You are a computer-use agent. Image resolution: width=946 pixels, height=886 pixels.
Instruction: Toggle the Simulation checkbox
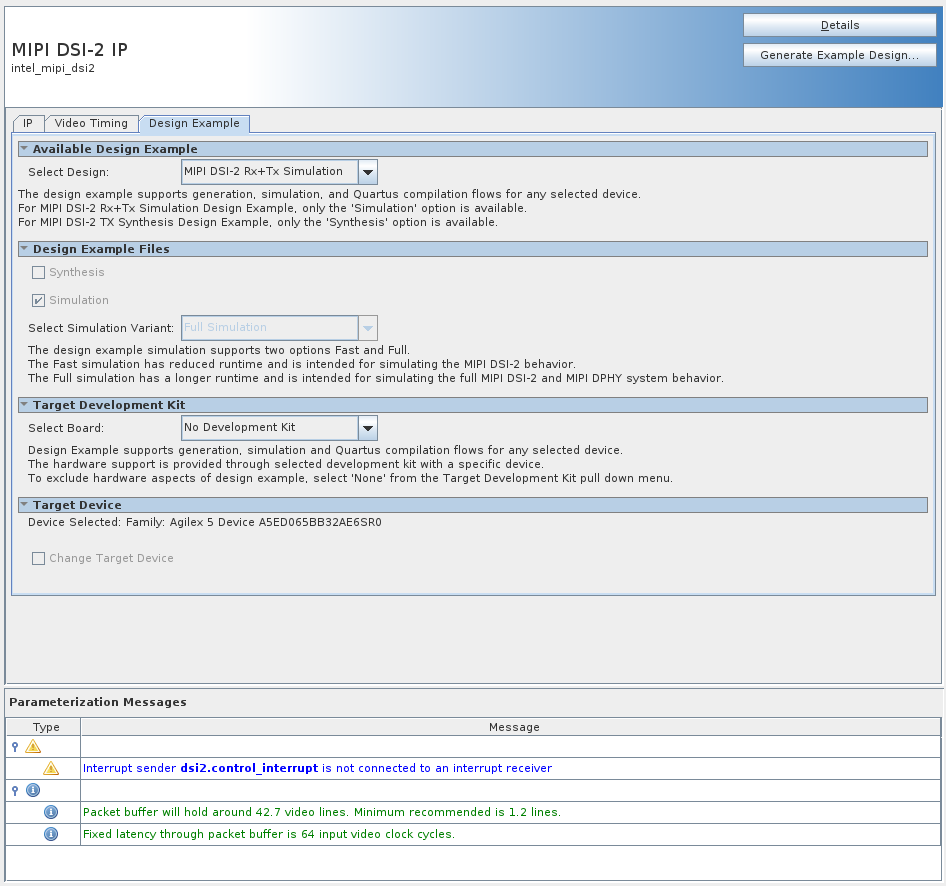(x=39, y=300)
